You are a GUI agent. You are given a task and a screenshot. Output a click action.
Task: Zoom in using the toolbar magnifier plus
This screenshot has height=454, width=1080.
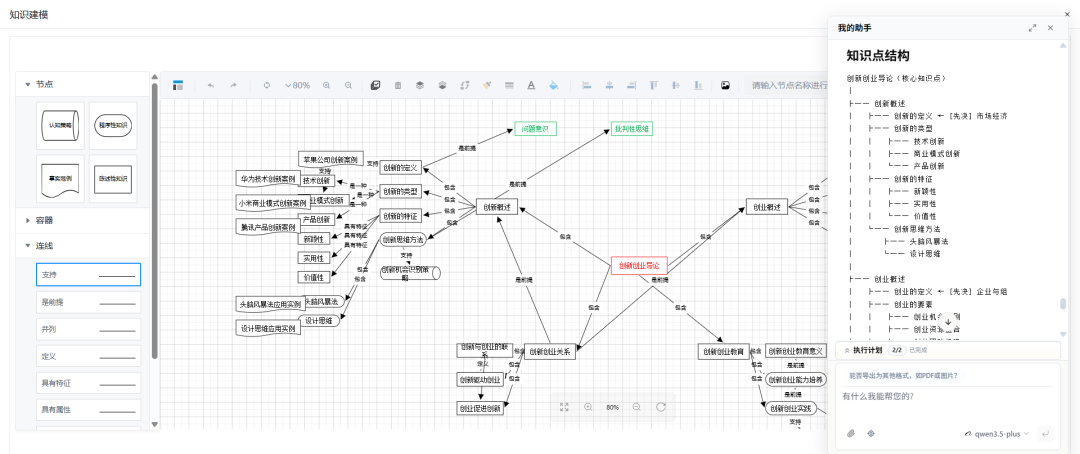pyautogui.click(x=326, y=85)
